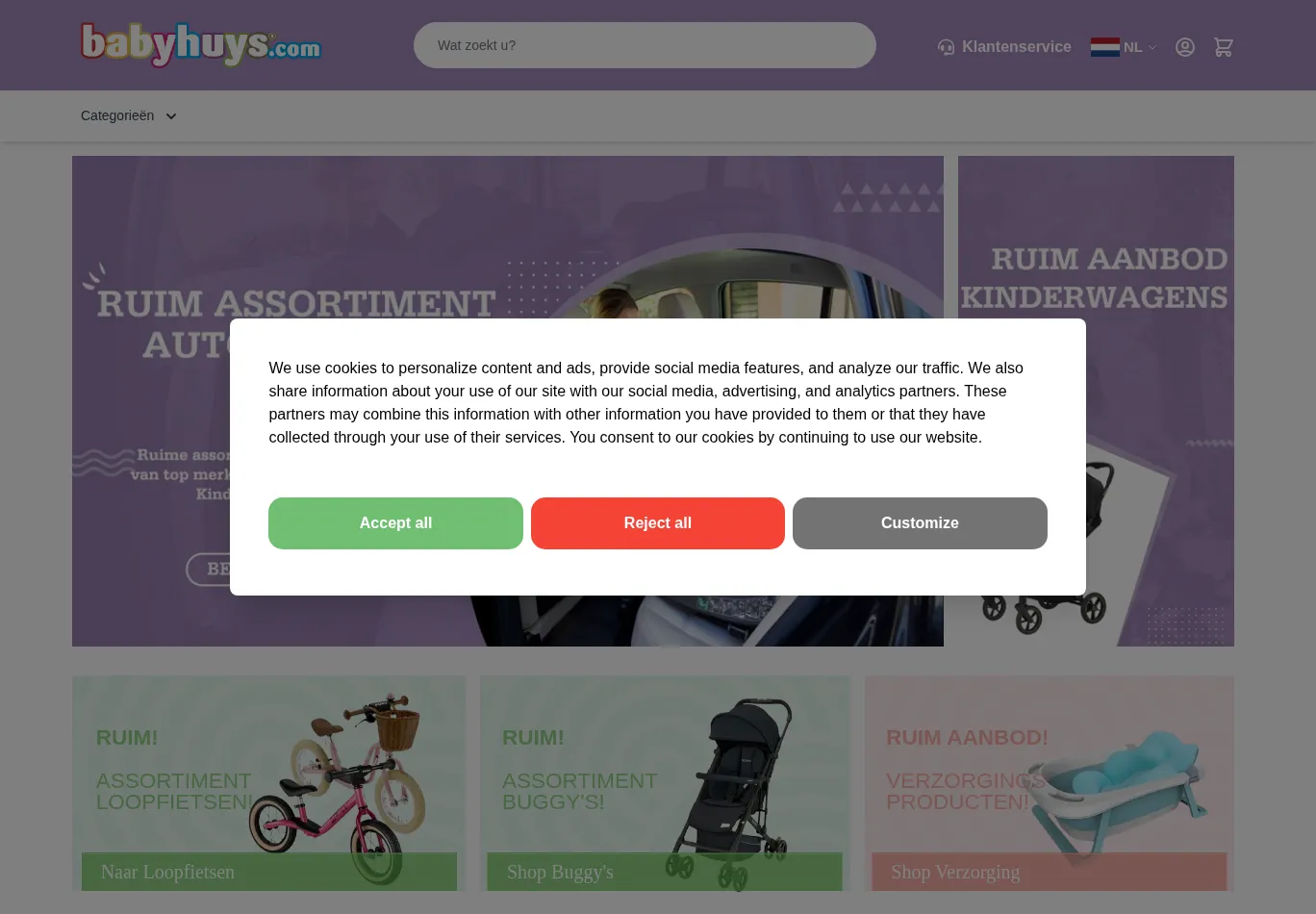This screenshot has height=914, width=1316.
Task: Click the Dutch flag icon
Action: coord(1104,47)
